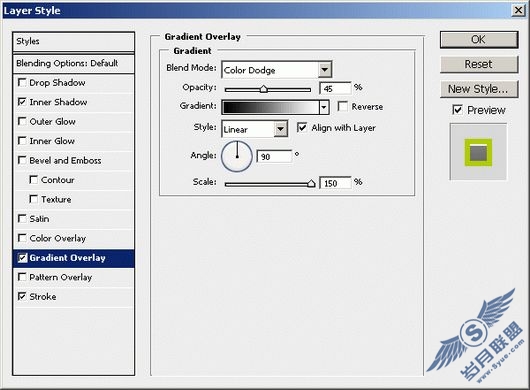Viewport: 530px width, 390px height.
Task: Select the Bevel and Emboss label
Action: (65, 161)
